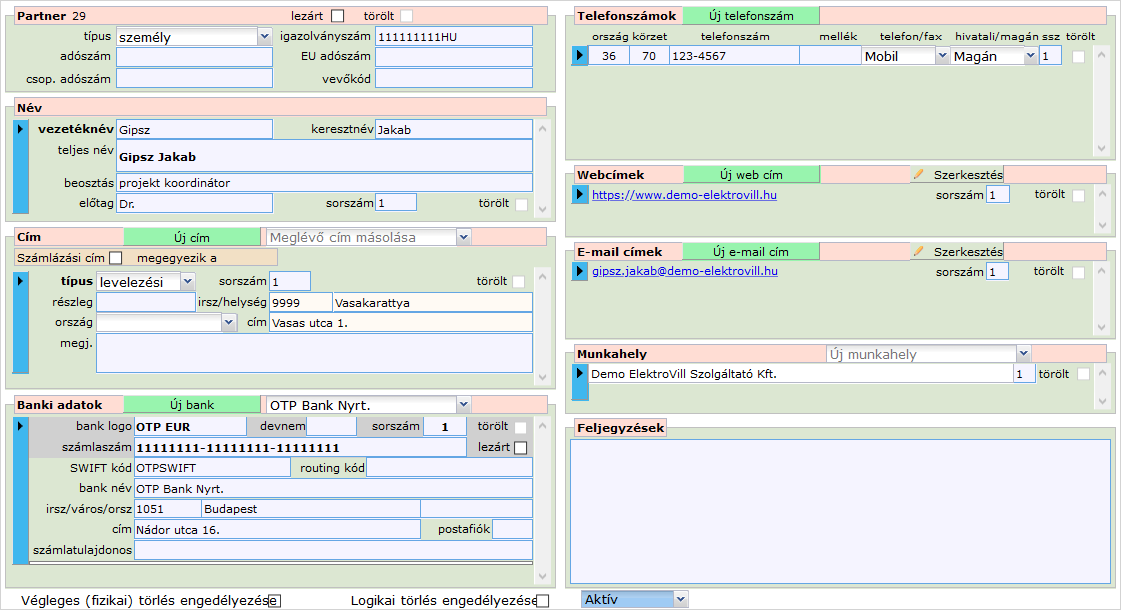1121x610 pixels.
Task: Click the gipsz.jakab e-mail address link
Action: click(684, 271)
